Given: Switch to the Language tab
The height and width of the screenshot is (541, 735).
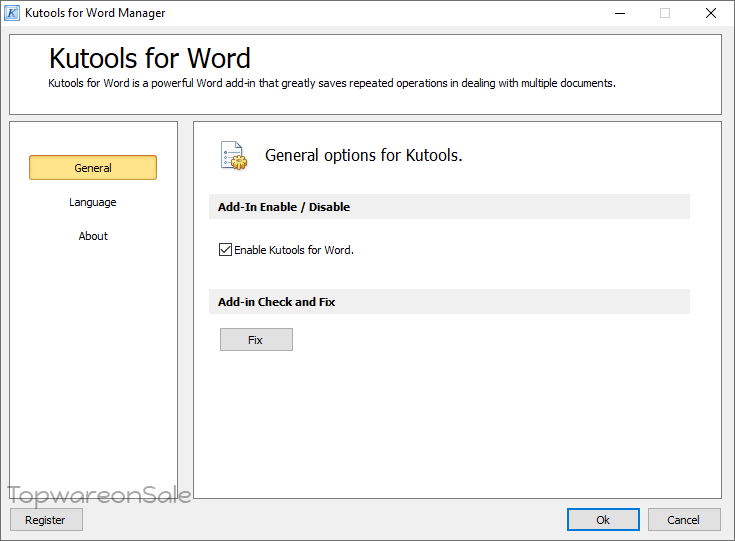Looking at the screenshot, I should [93, 202].
